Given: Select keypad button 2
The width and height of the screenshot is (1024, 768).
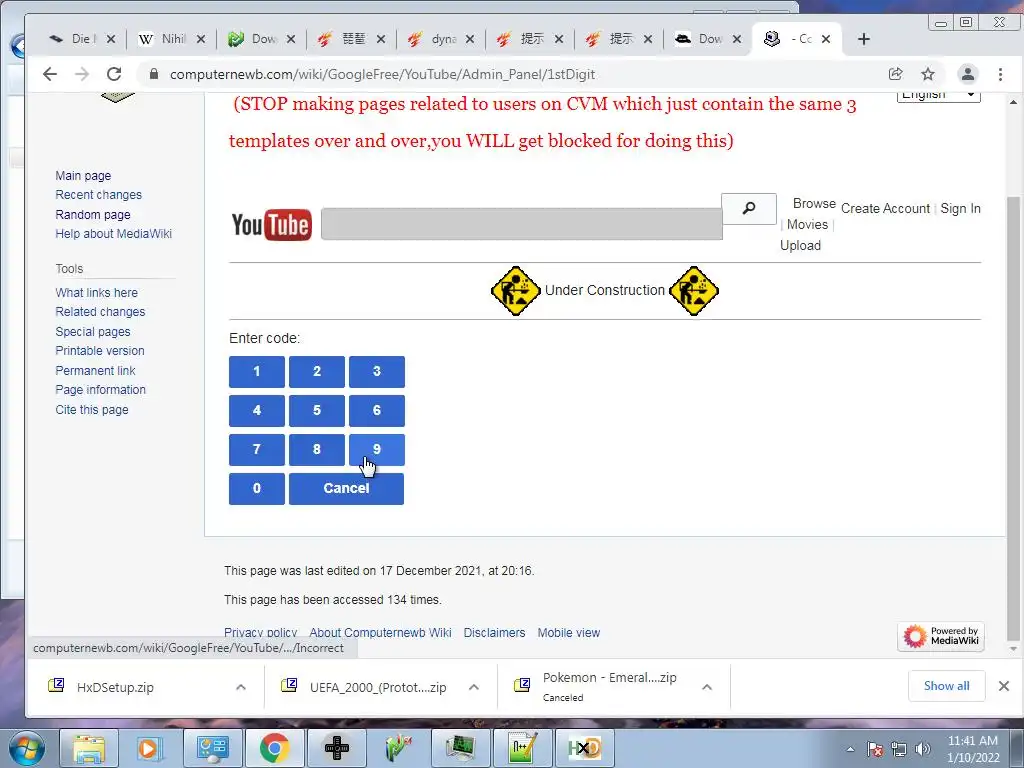Looking at the screenshot, I should pyautogui.click(x=317, y=372).
